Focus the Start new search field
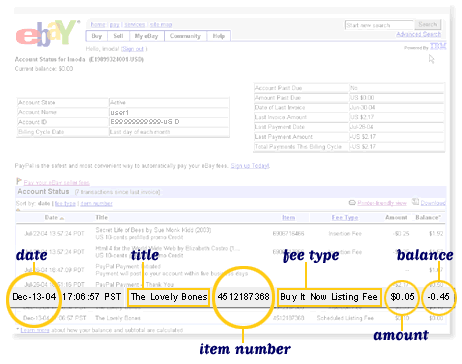The width and height of the screenshot is (462, 364). click(x=379, y=25)
